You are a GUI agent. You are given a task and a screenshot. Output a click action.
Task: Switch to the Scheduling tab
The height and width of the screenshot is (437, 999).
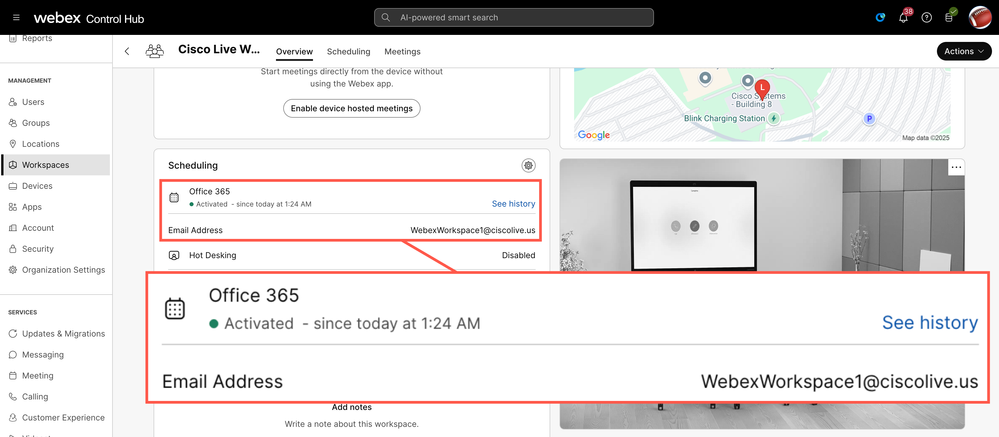pos(349,52)
